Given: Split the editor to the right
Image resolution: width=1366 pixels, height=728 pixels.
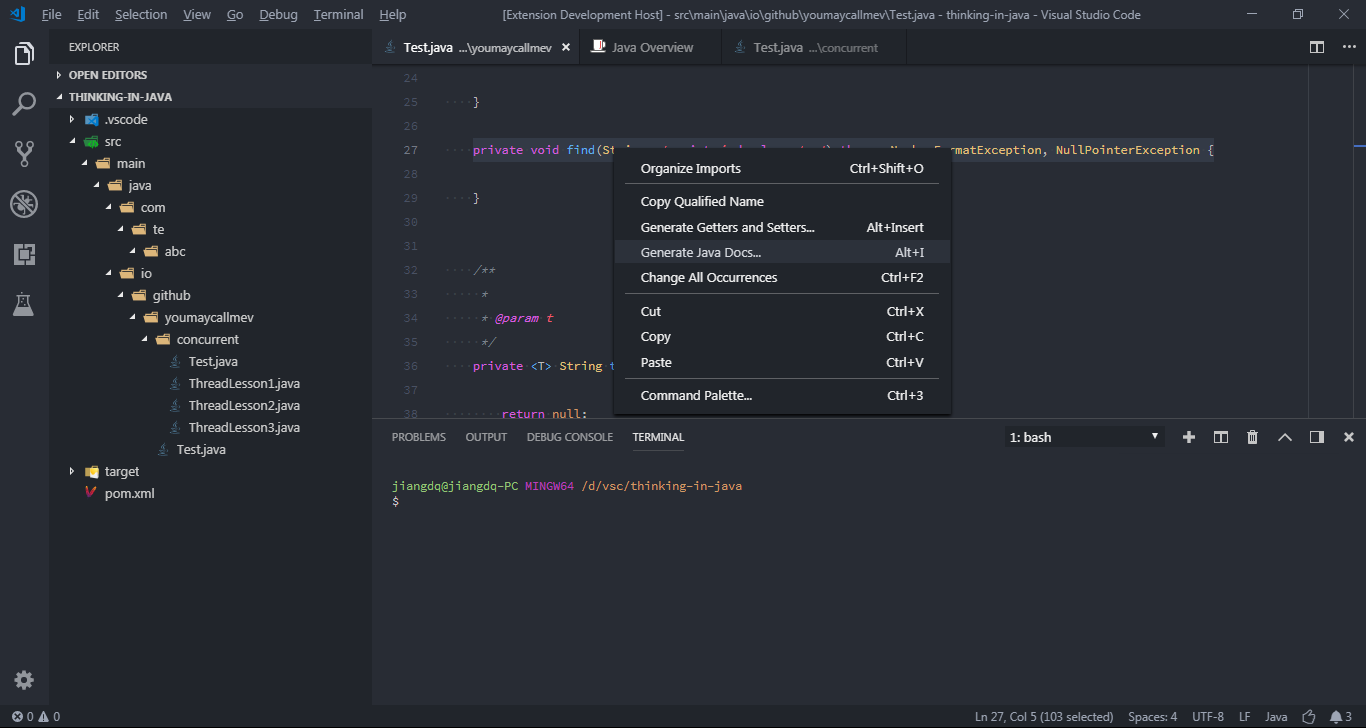Looking at the screenshot, I should point(1317,47).
